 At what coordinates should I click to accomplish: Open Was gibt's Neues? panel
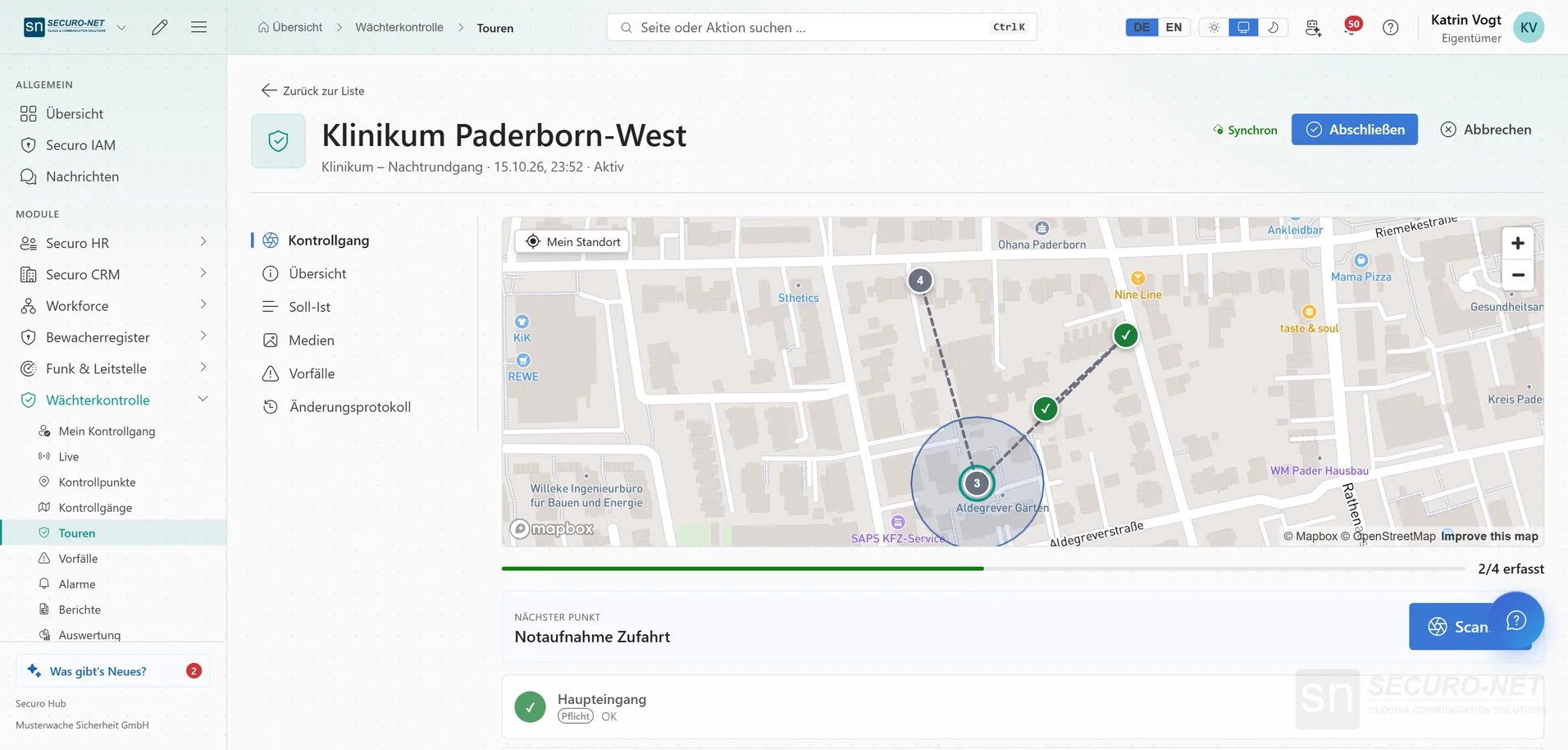(113, 670)
